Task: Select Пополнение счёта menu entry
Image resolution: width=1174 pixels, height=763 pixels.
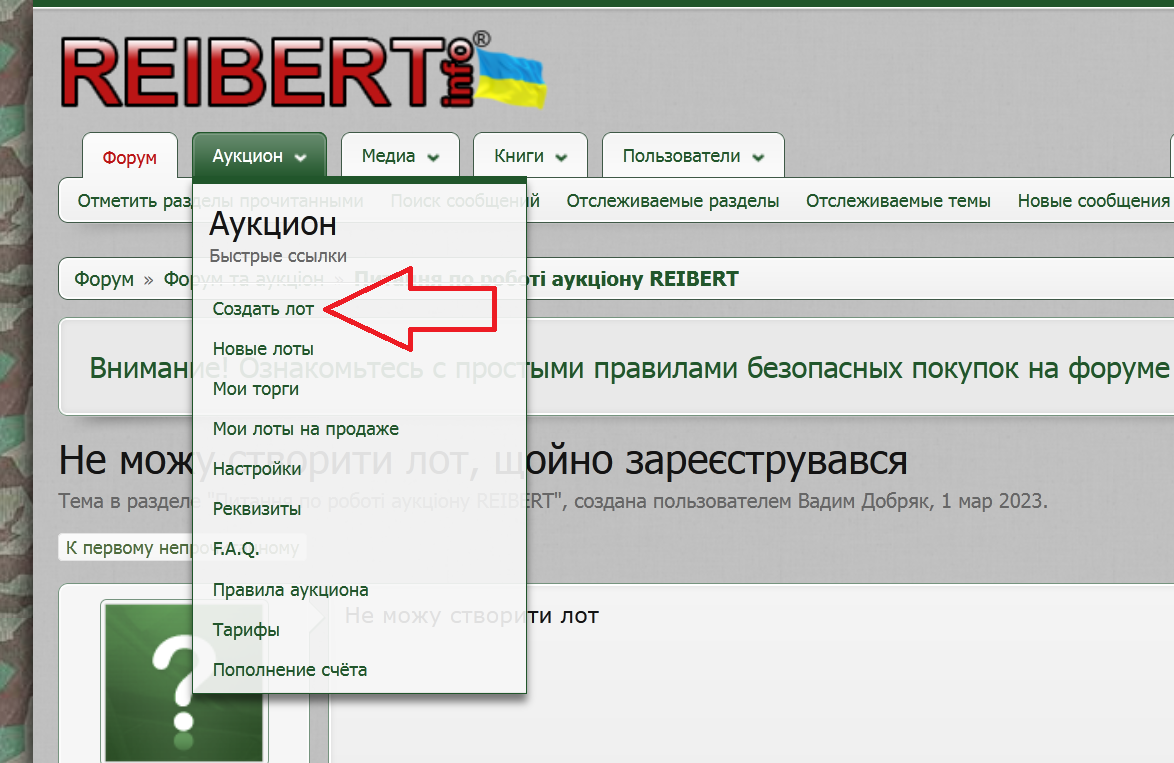Action: point(290,669)
